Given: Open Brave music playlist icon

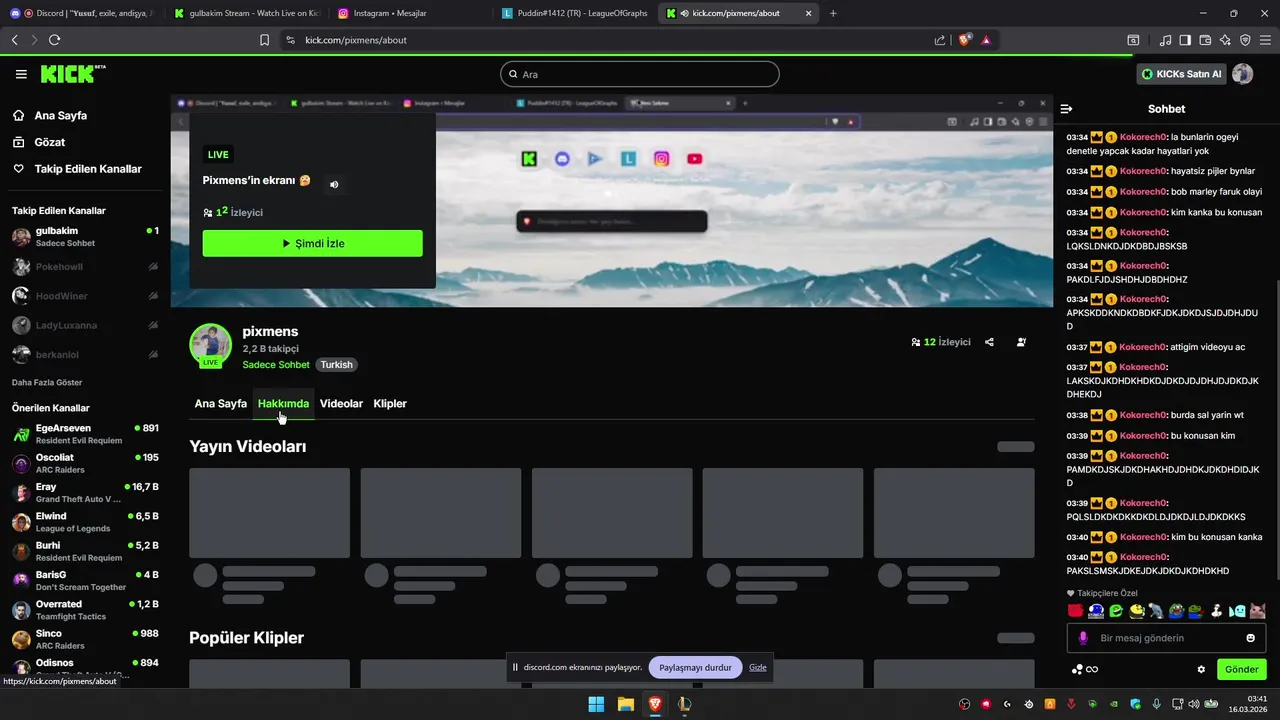Looking at the screenshot, I should coord(1165,40).
